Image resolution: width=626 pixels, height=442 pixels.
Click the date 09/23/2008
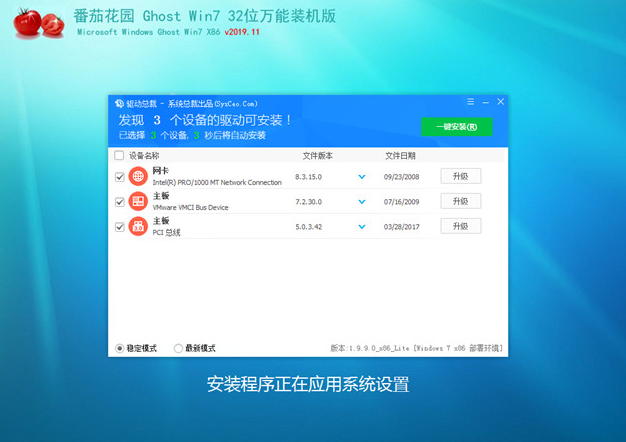point(402,176)
